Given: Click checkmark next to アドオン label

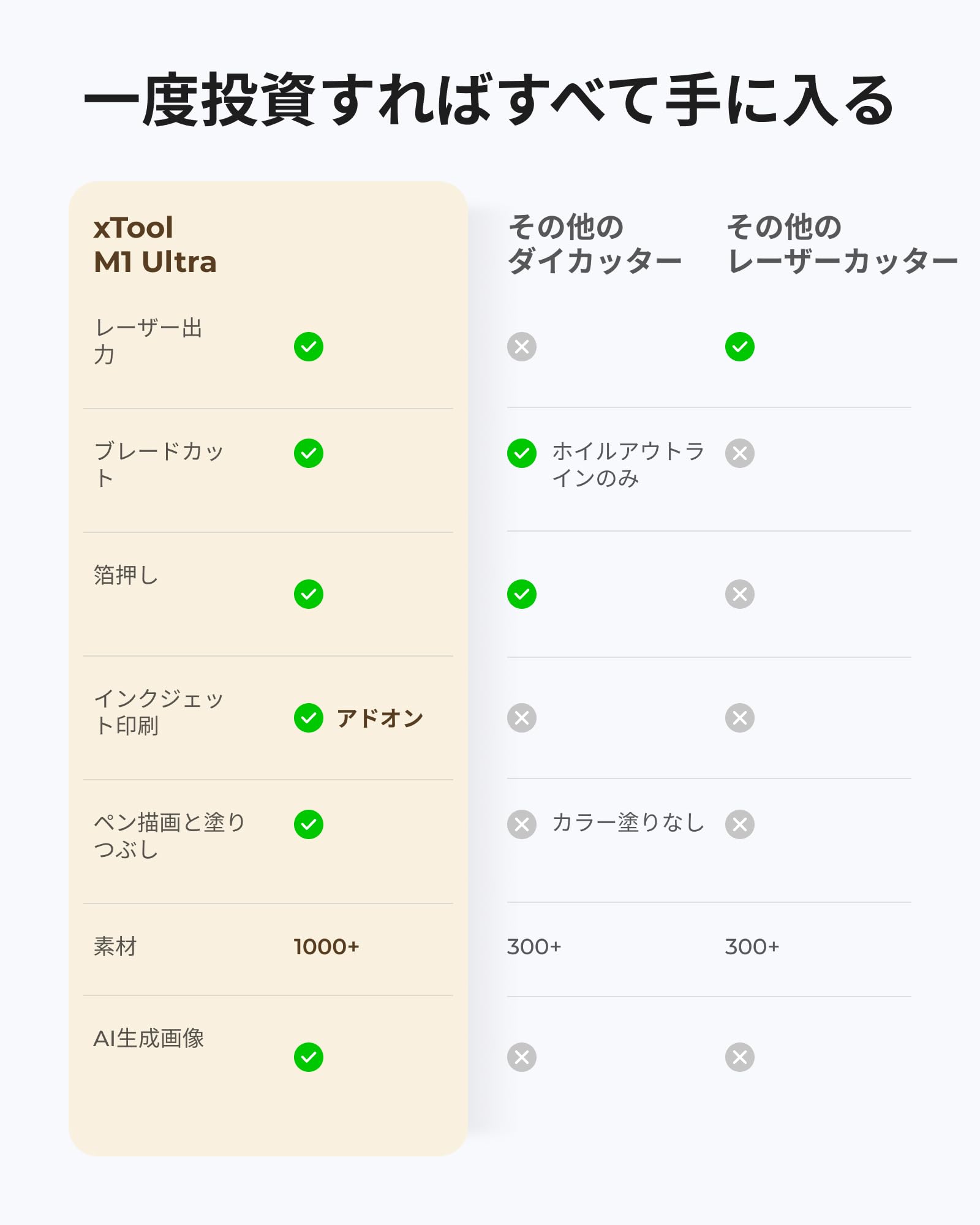Looking at the screenshot, I should click(x=309, y=718).
